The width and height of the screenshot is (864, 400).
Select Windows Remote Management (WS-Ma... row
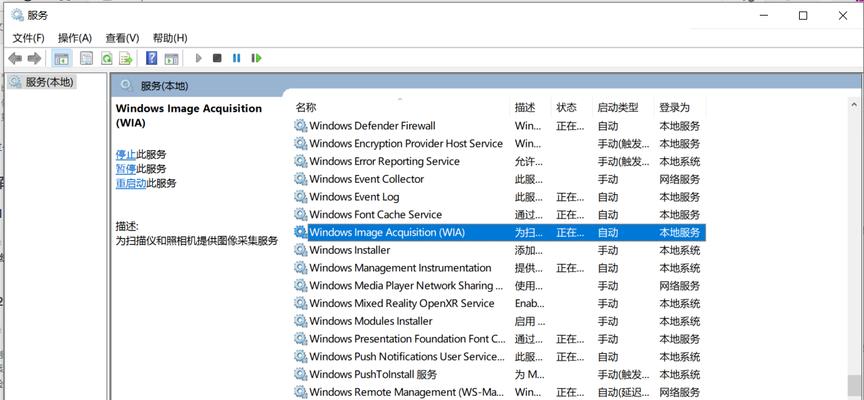(x=499, y=392)
